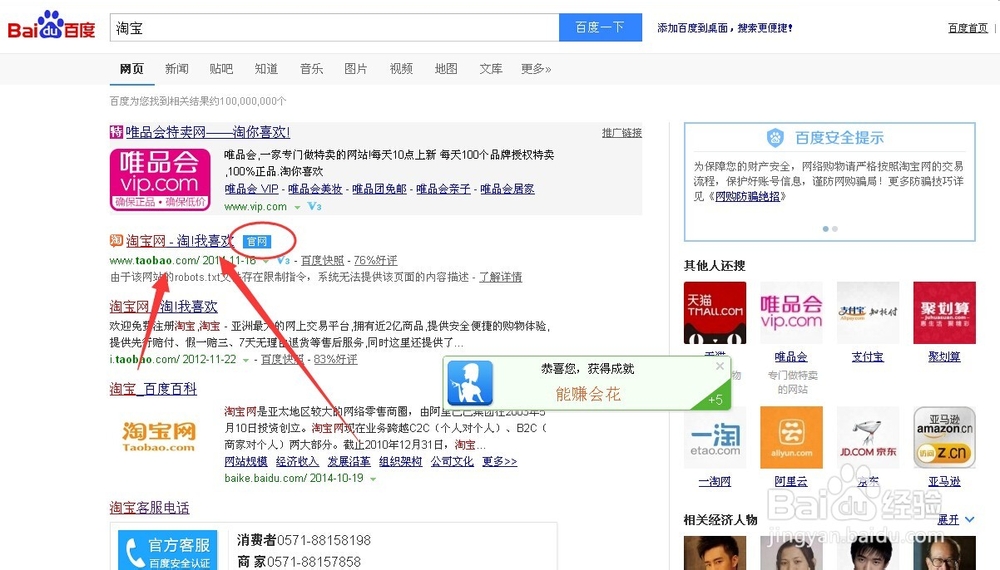Click the 一淘 etao.com tile
Viewport: 1000px width, 570px height.
coord(715,437)
